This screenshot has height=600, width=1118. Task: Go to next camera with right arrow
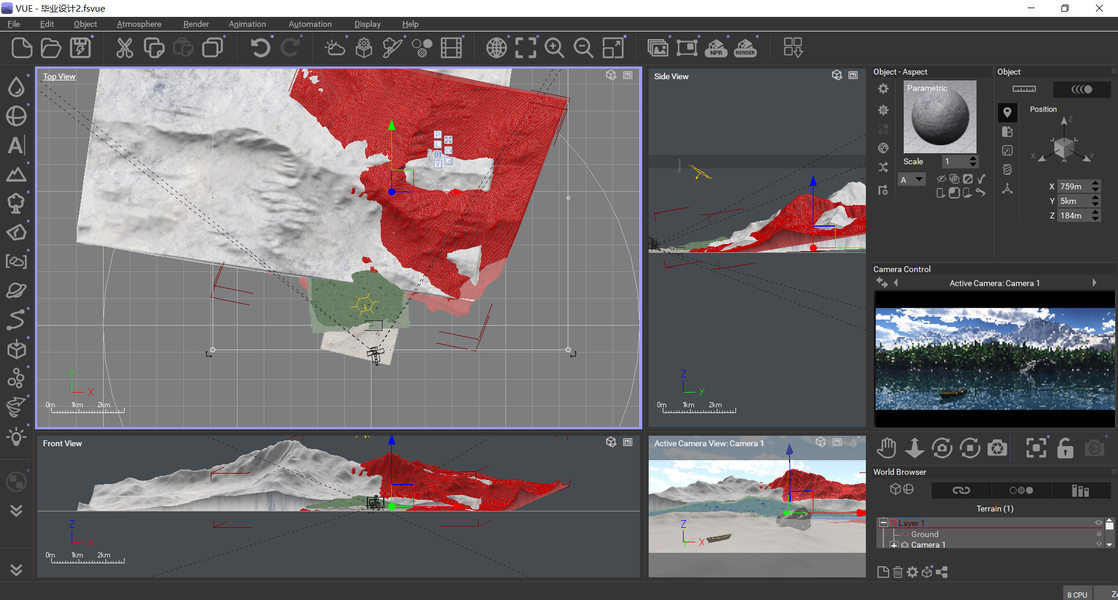tap(1094, 283)
